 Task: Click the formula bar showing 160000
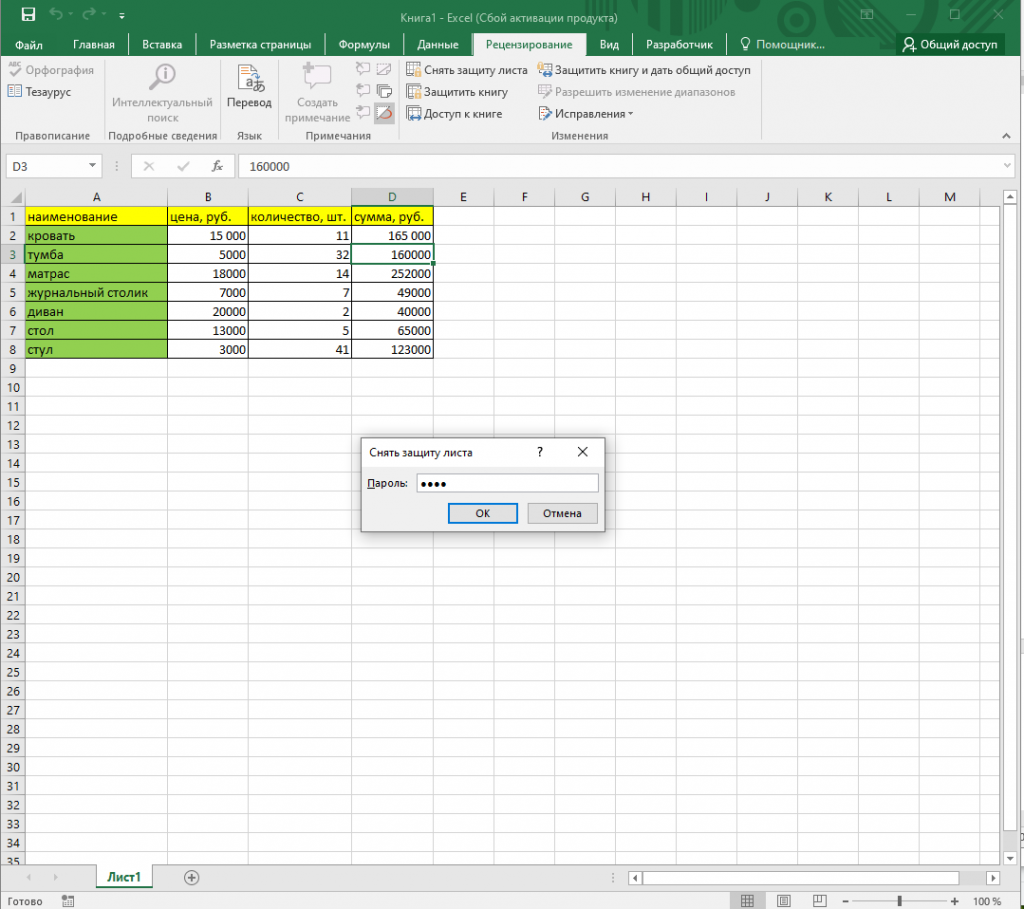click(x=619, y=167)
